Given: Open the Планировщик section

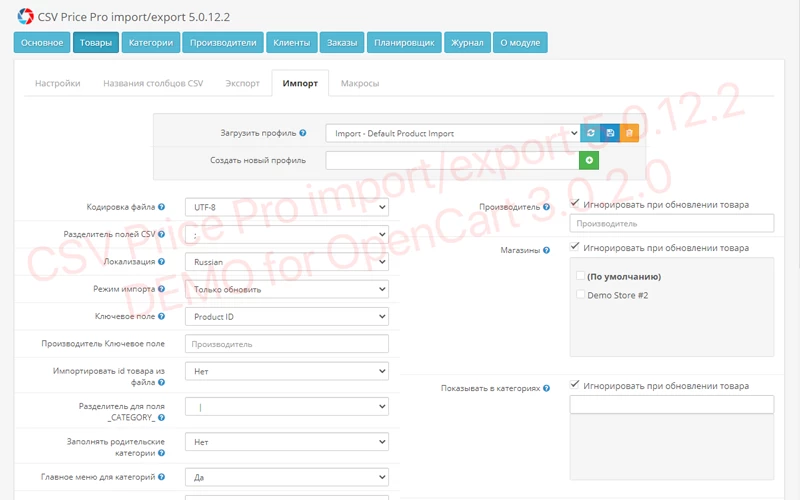Looking at the screenshot, I should point(404,42).
